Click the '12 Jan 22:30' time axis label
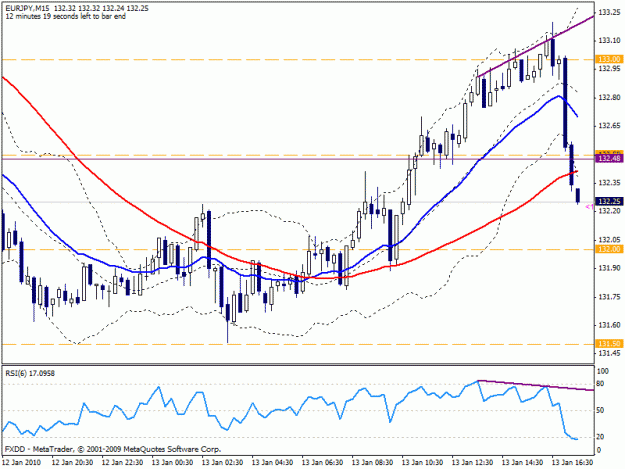 tap(122, 462)
